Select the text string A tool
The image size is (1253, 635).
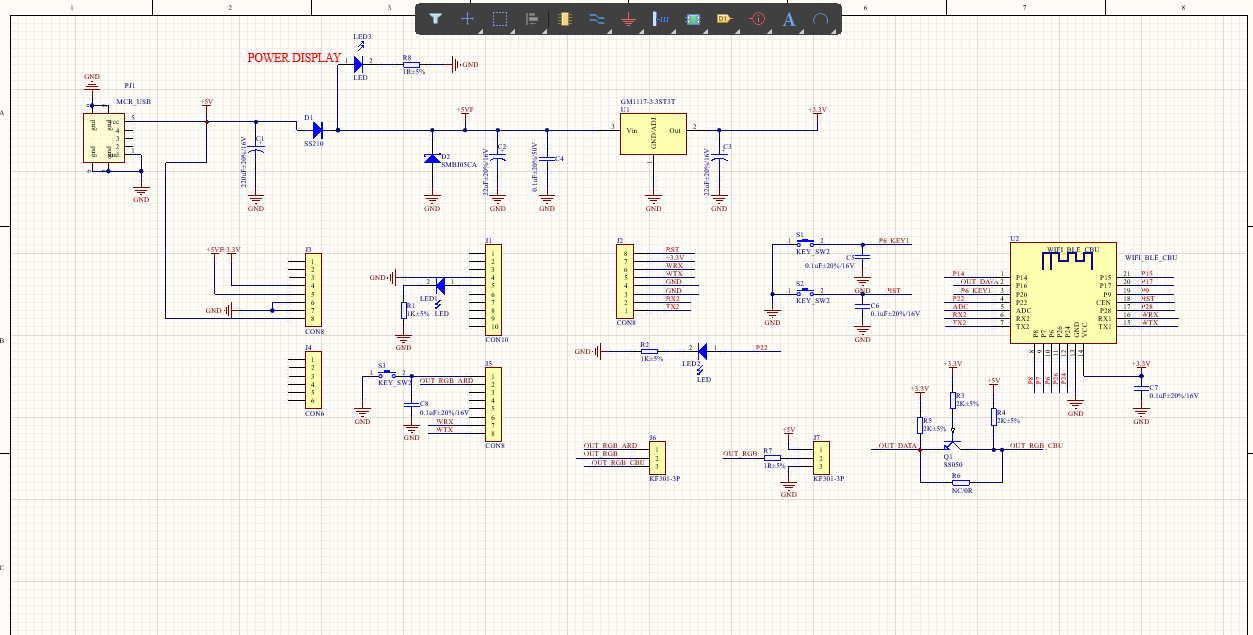(789, 18)
